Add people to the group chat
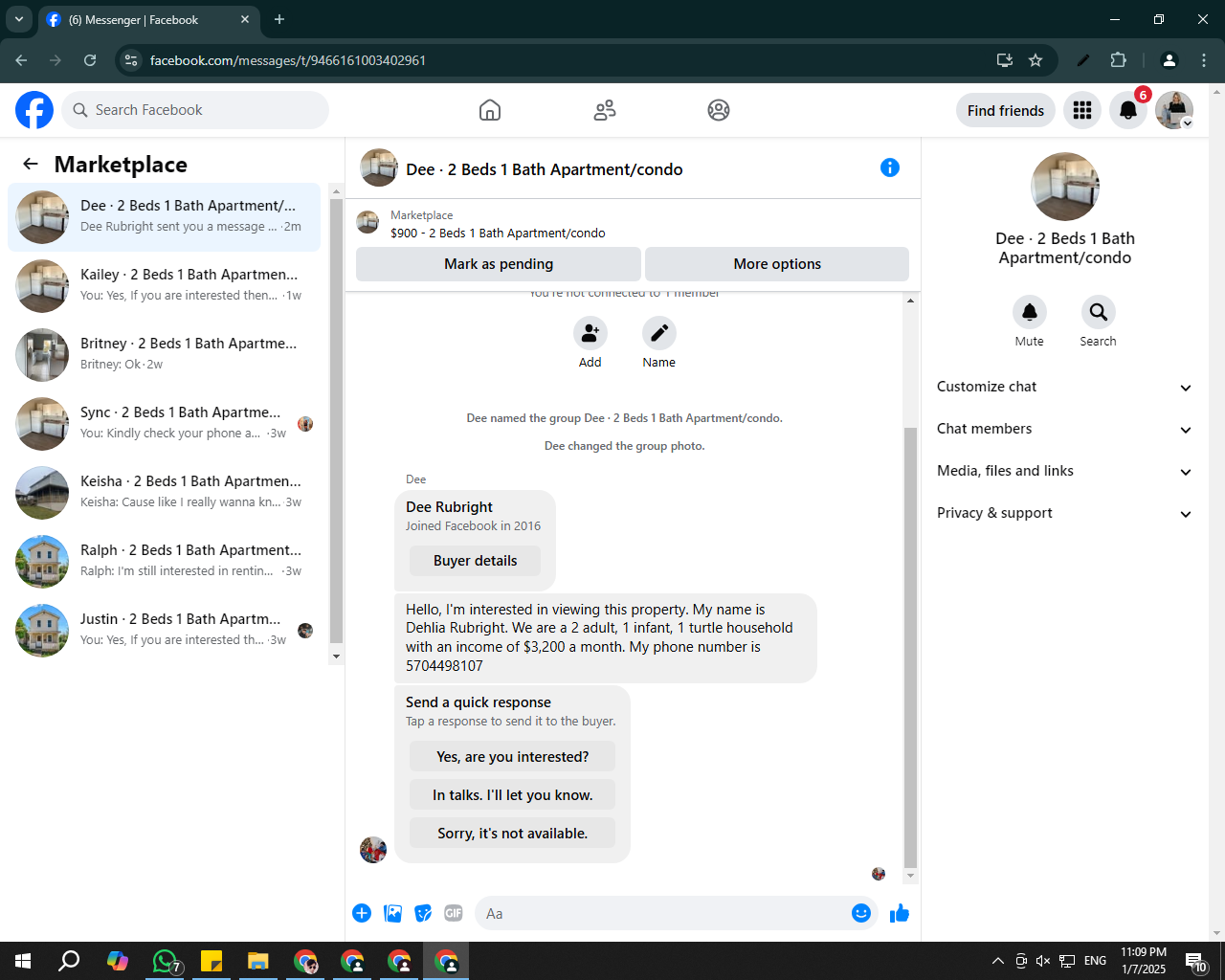This screenshot has width=1225, height=980. [x=590, y=333]
